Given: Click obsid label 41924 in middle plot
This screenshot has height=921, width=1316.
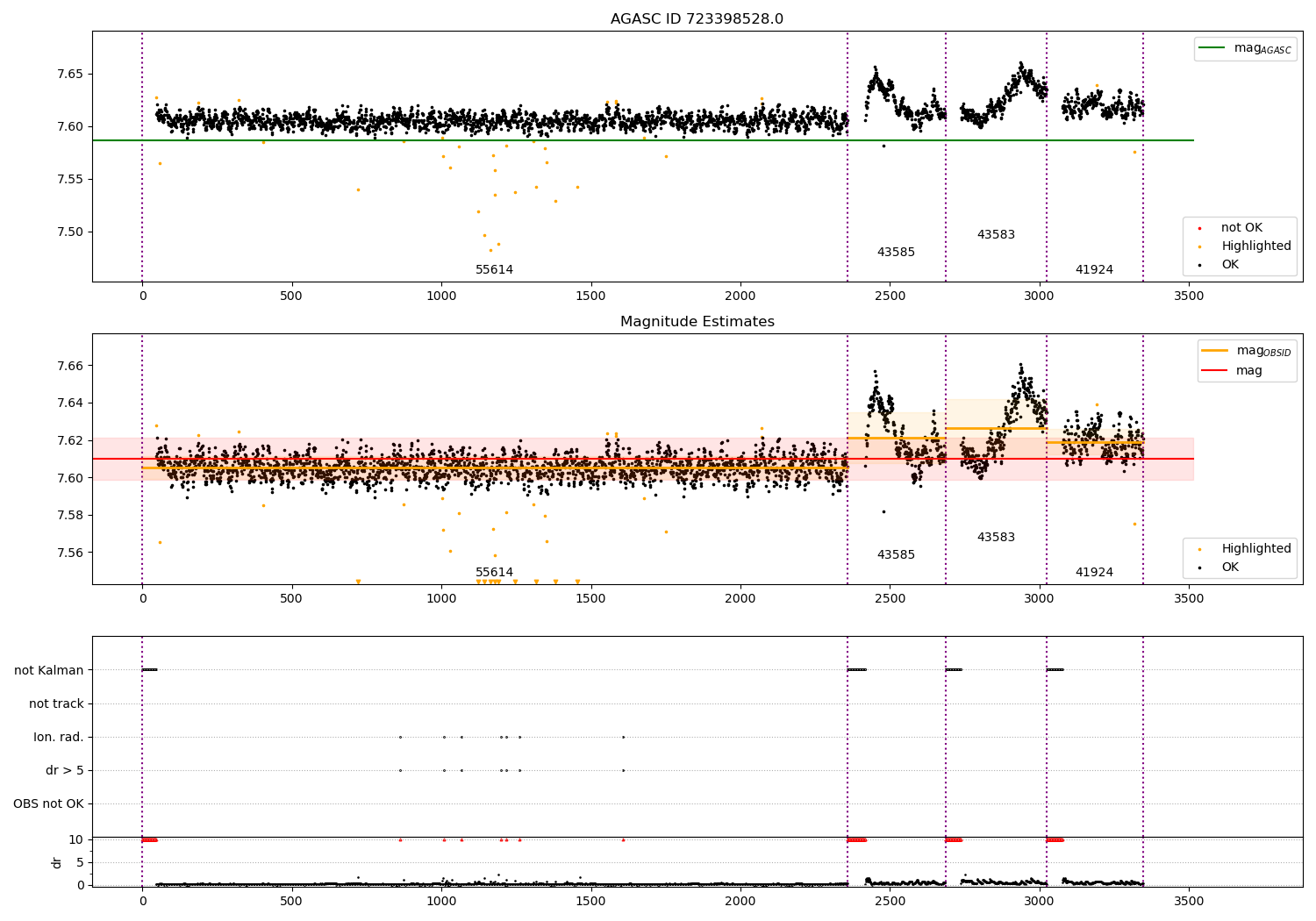Looking at the screenshot, I should [1094, 573].
